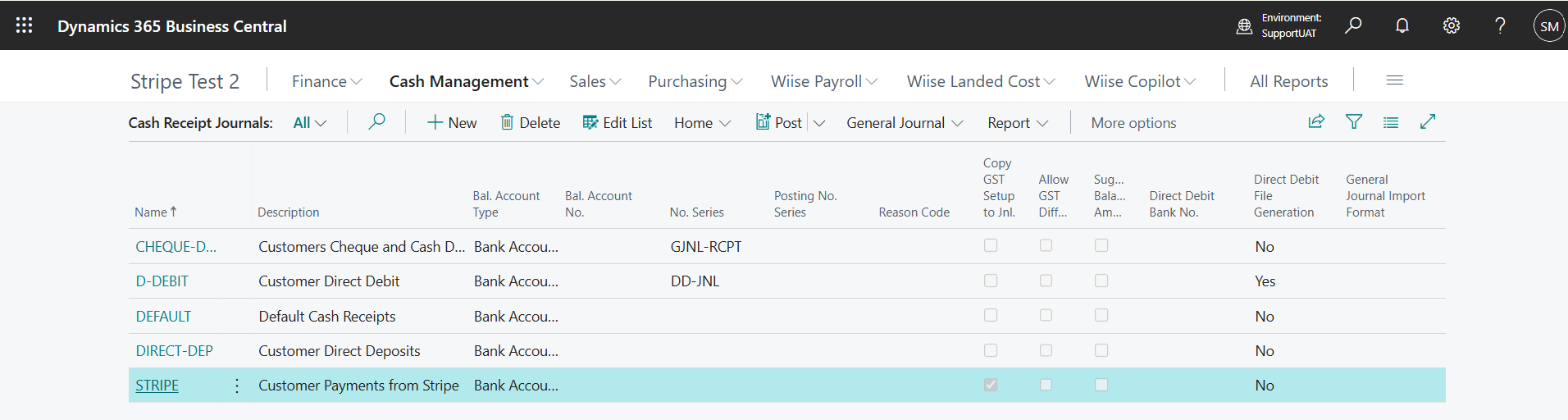Click the New plus icon
The image size is (1568, 420).
click(435, 123)
